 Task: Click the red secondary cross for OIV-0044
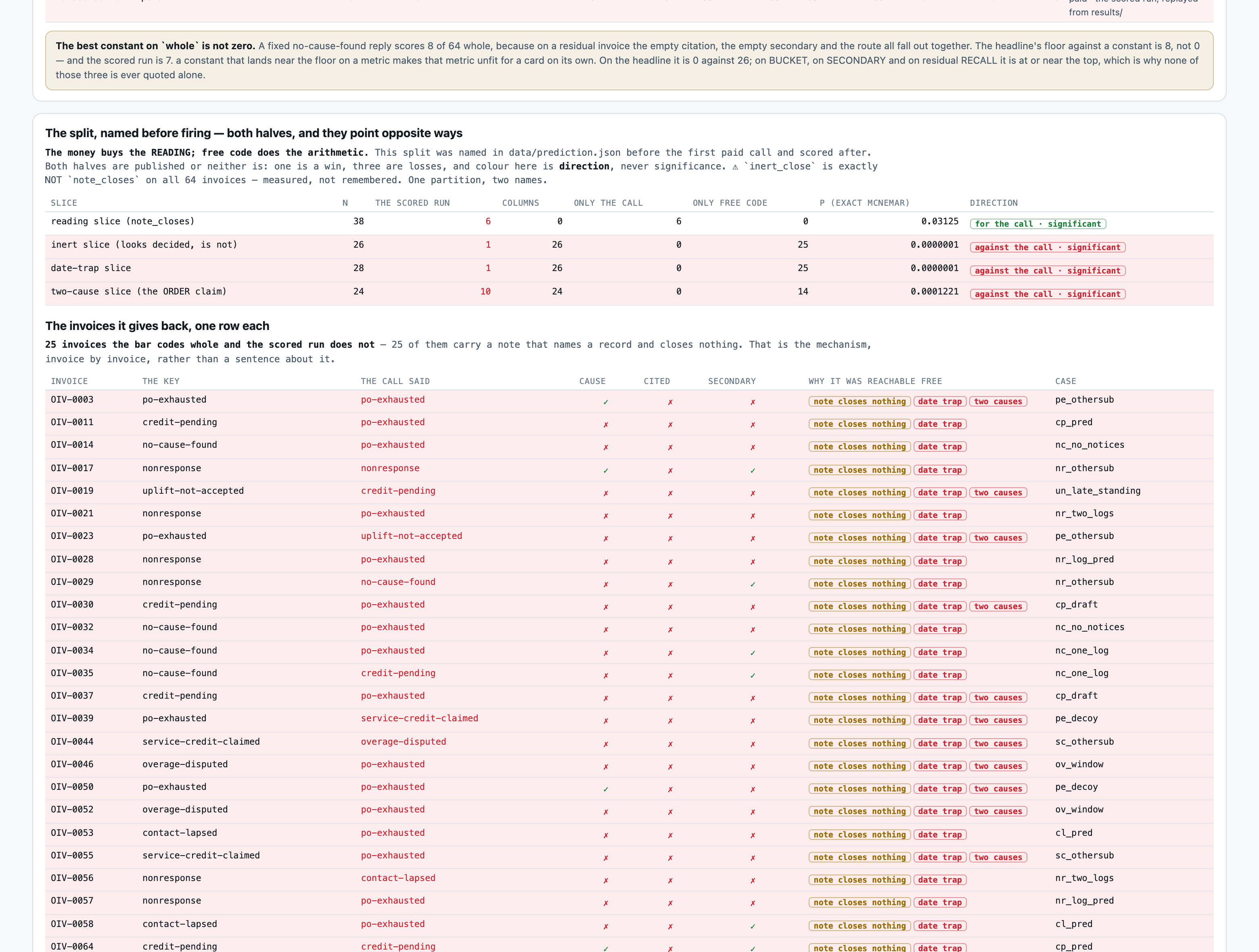point(753,744)
